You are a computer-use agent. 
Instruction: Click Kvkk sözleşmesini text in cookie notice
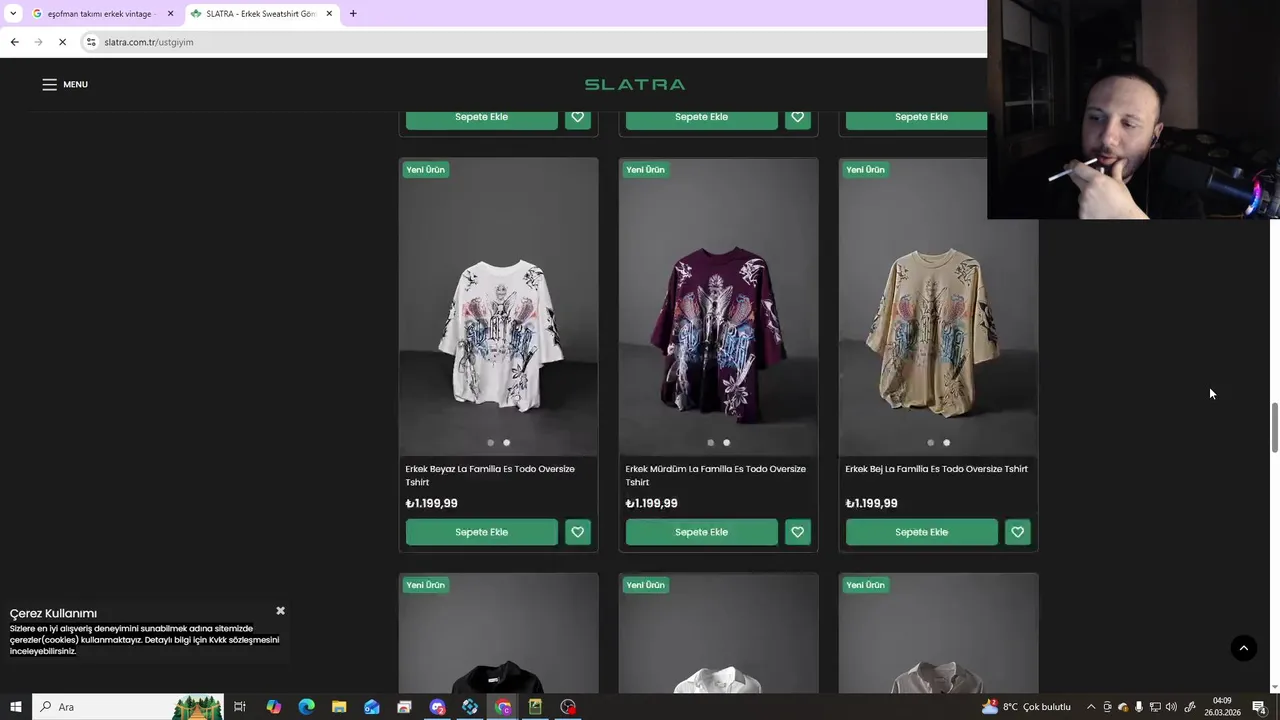click(244, 640)
